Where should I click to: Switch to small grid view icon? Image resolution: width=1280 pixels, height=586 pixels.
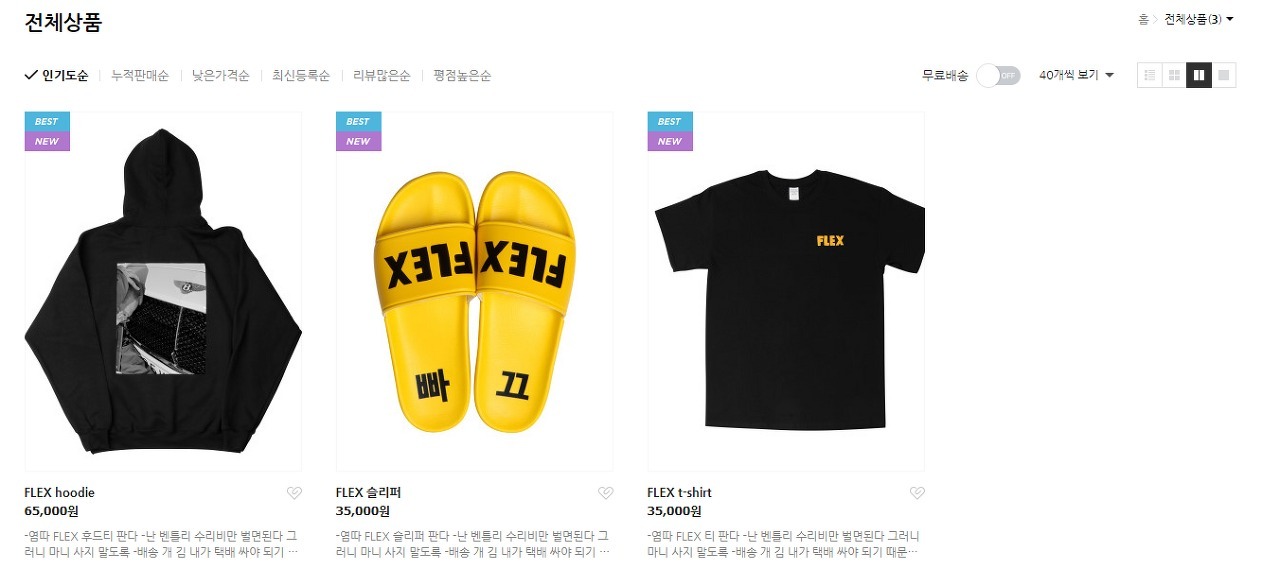tap(1174, 75)
